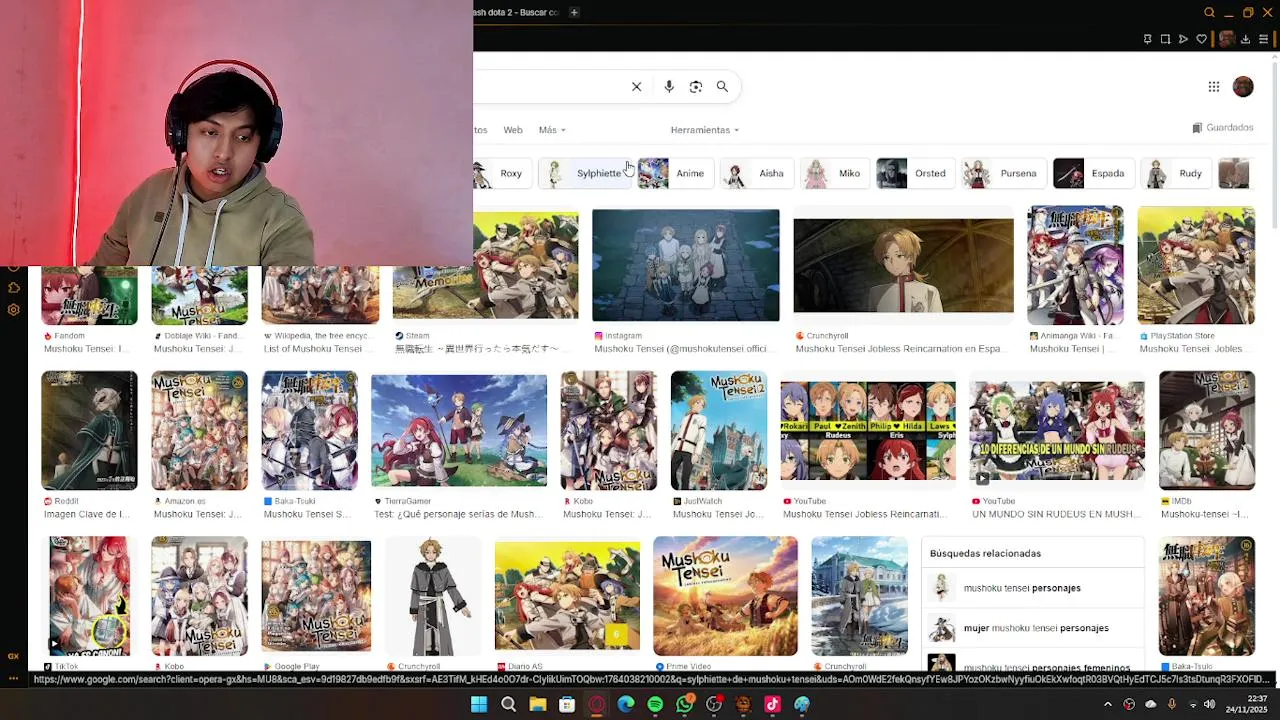Screen dimensions: 1280x720
Task: Open the pink music app on taskbar
Action: (x=772, y=704)
